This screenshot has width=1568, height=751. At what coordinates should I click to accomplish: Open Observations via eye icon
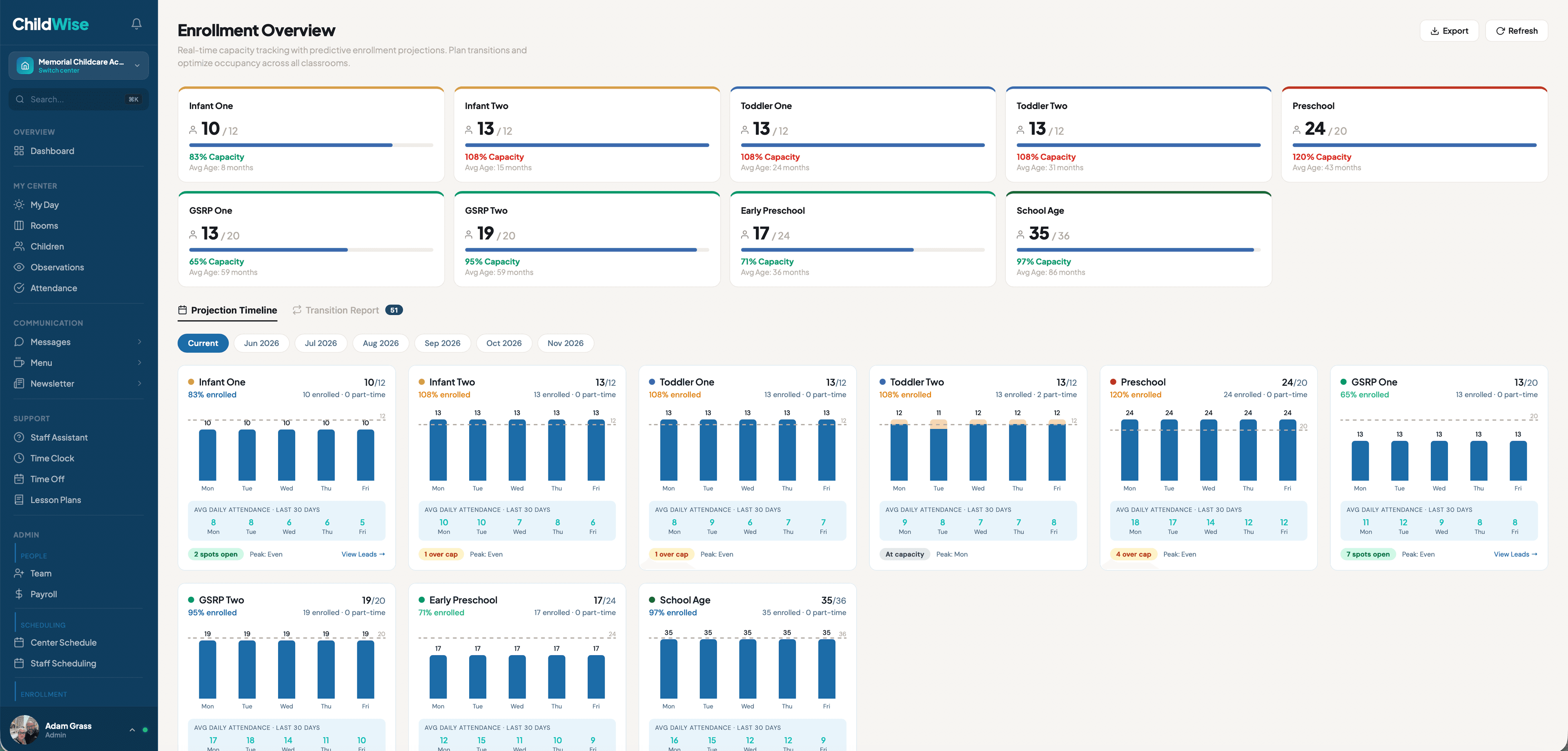[19, 267]
